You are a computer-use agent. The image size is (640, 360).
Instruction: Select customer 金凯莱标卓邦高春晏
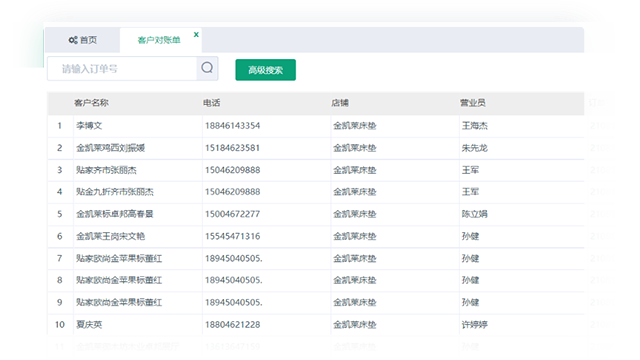tap(115, 214)
